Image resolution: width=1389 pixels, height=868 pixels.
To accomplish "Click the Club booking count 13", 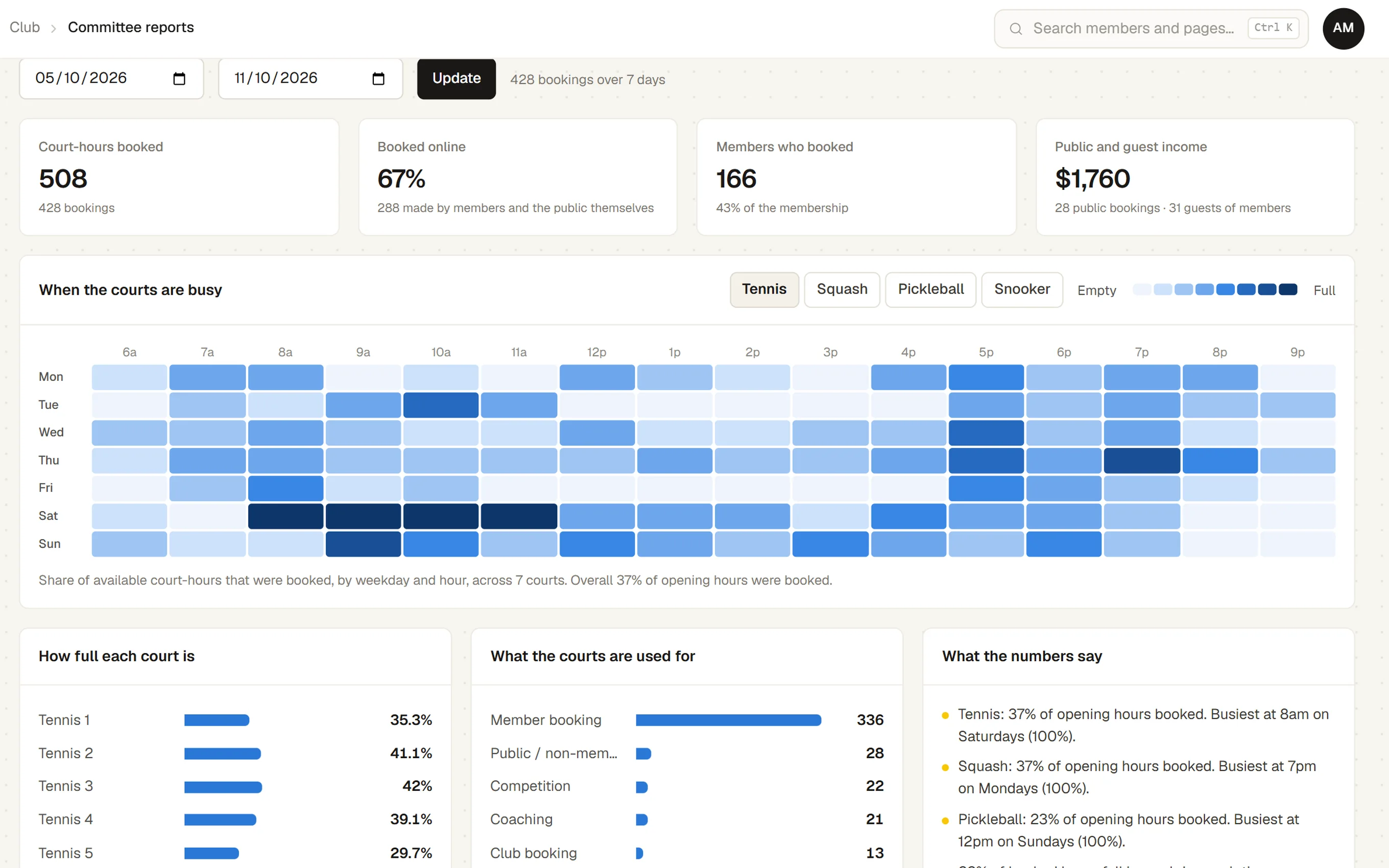I will 875,853.
